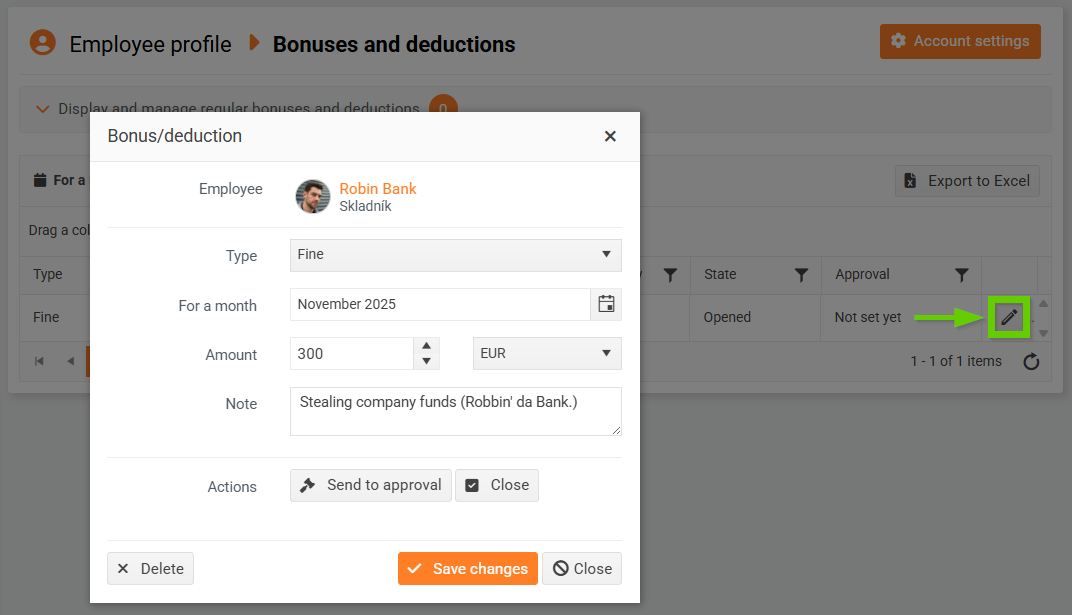Open the Type dropdown showing Fine
This screenshot has height=615, width=1072.
point(455,255)
